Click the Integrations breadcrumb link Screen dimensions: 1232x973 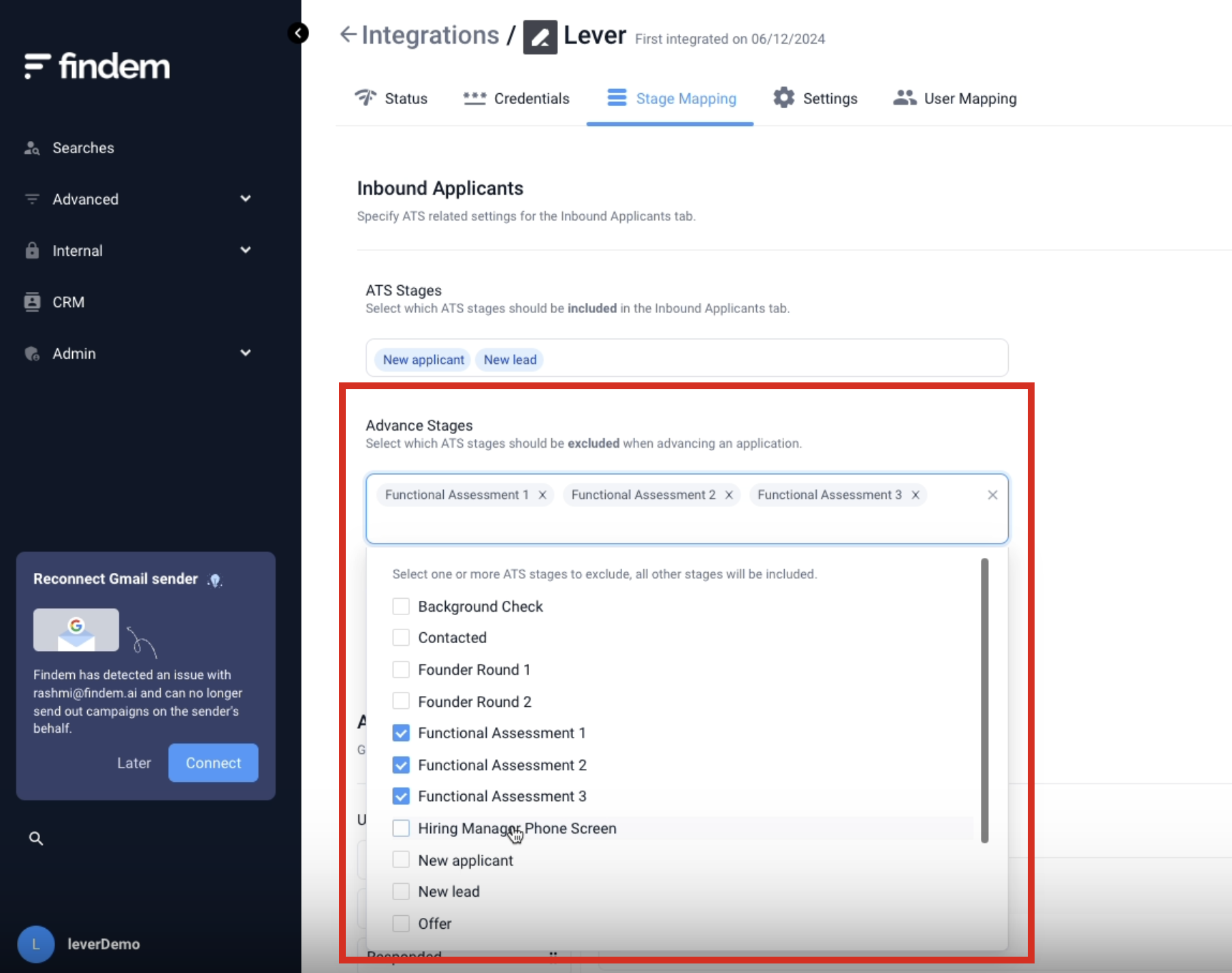pos(430,35)
